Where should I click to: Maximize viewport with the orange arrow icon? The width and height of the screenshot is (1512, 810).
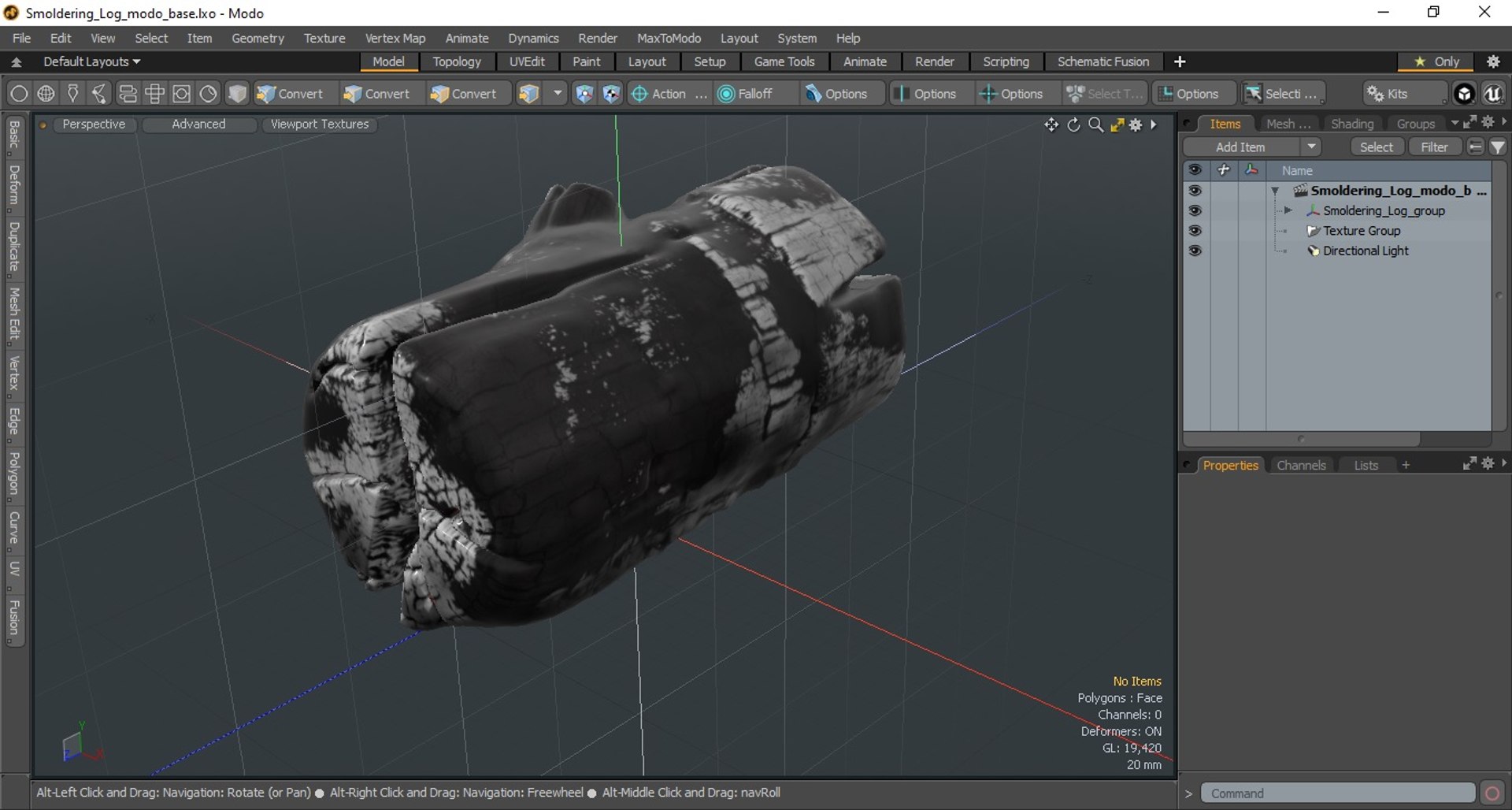[1117, 124]
